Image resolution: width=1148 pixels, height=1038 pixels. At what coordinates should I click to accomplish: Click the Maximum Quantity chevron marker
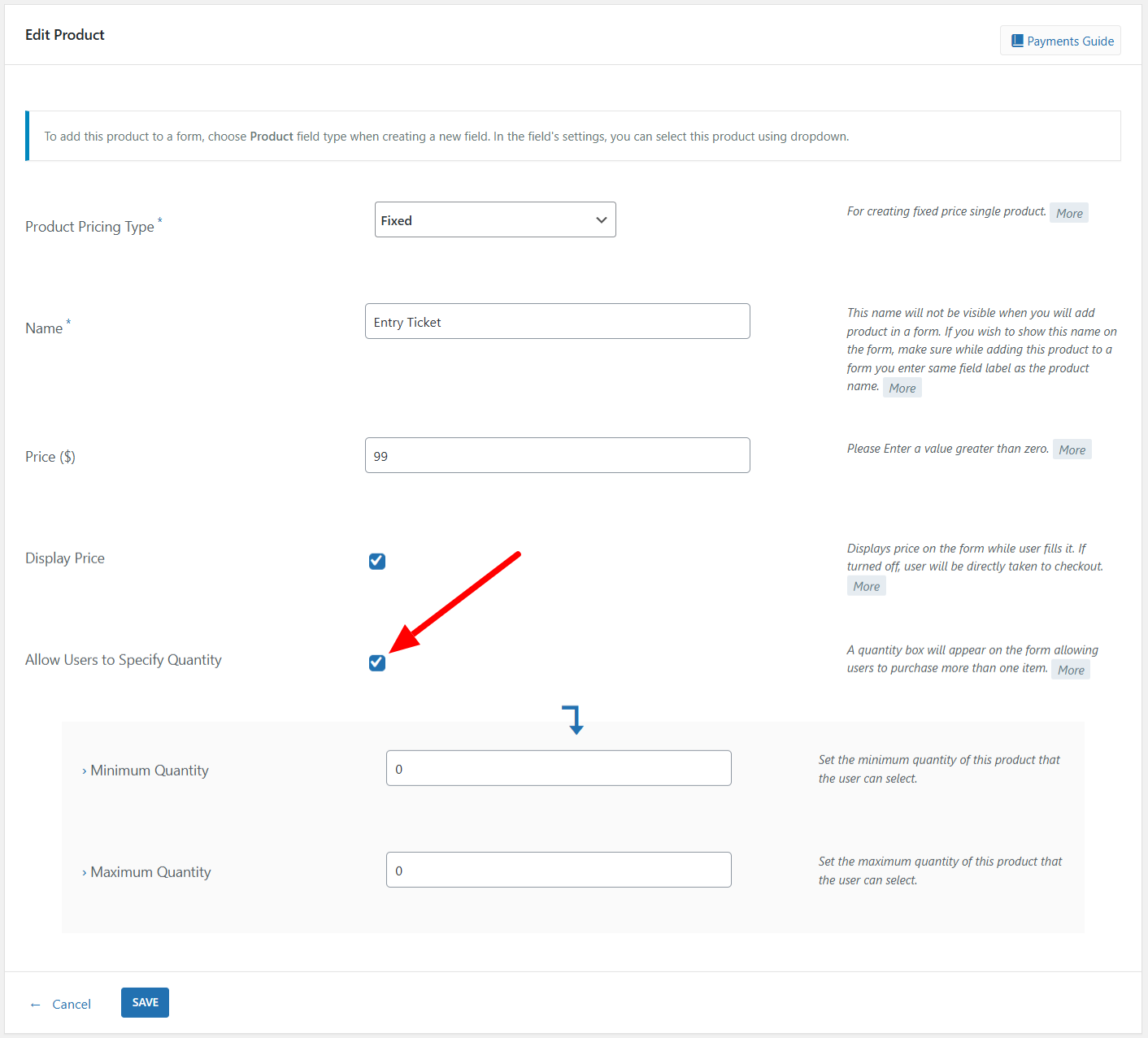(x=84, y=873)
